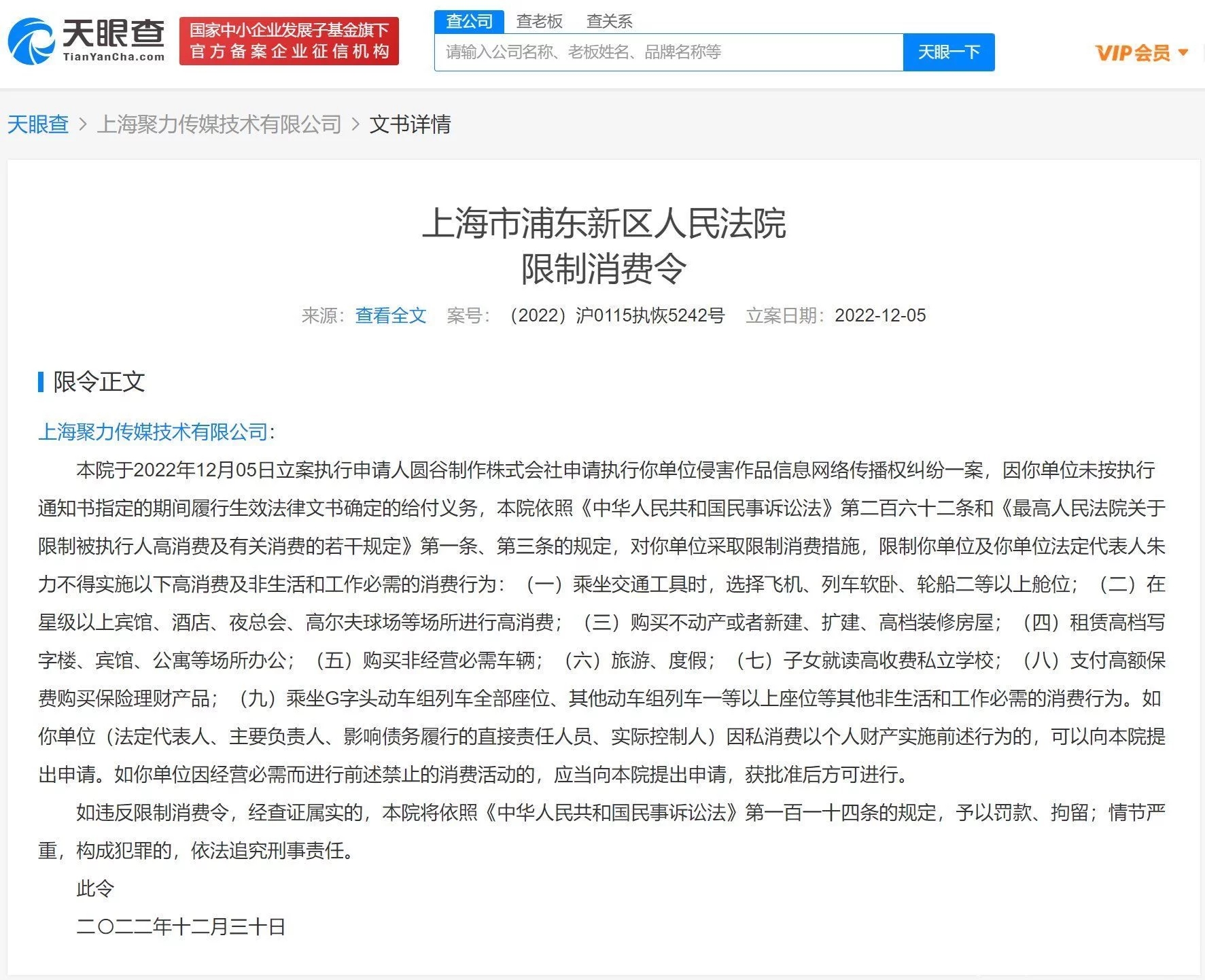This screenshot has width=1205, height=980.
Task: Open 上海聚力传媒技术有限公司 breadcrumb link
Action: 219,124
